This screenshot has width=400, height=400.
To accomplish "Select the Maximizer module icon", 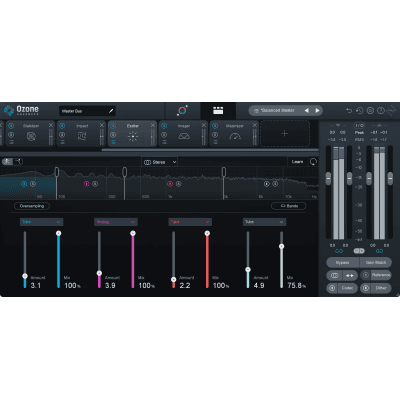I will click(235, 136).
